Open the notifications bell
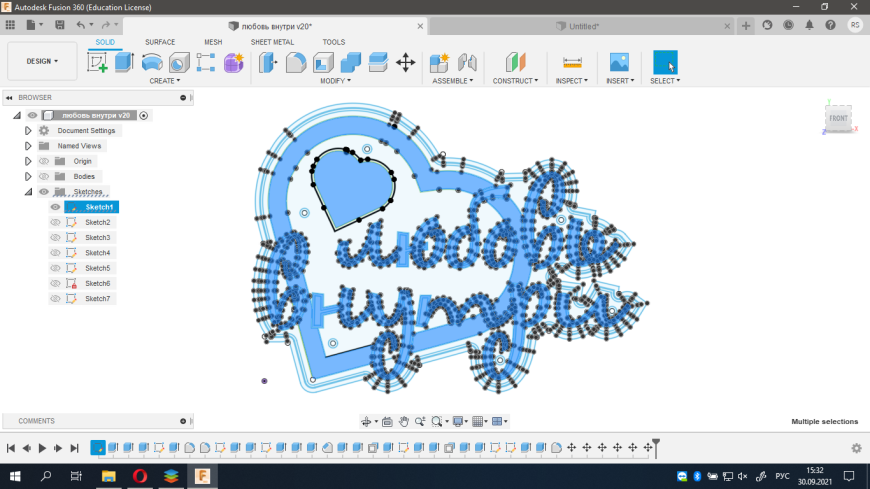Viewport: 870px width, 489px height. pos(810,25)
